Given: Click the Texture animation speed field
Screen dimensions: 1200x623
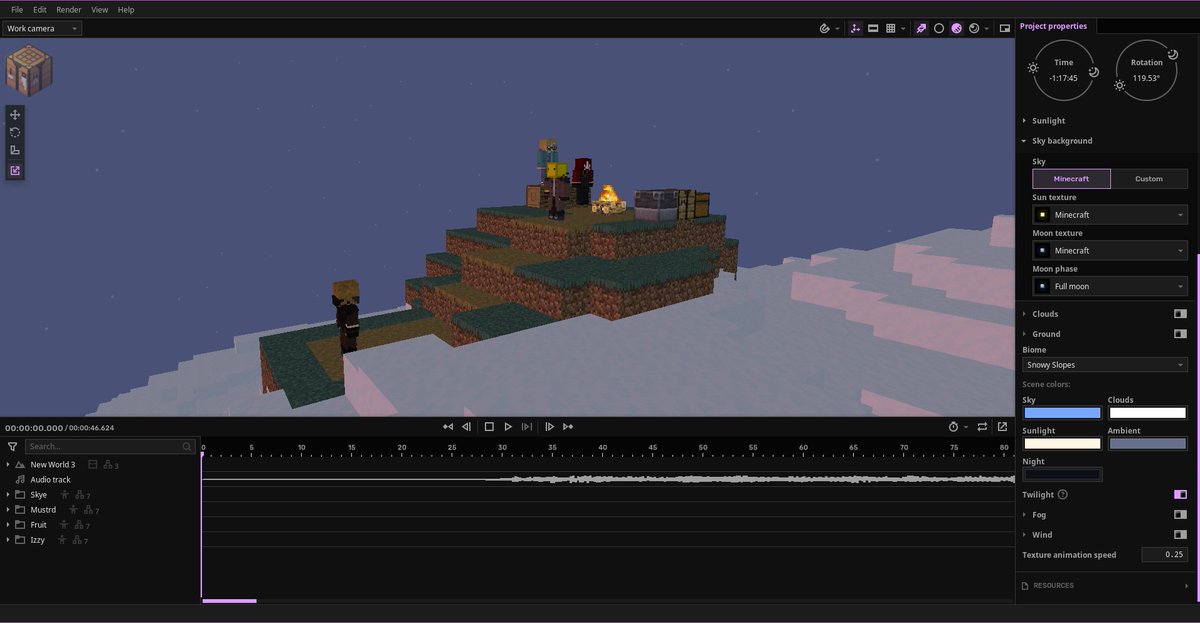Looking at the screenshot, I should pyautogui.click(x=1164, y=555).
